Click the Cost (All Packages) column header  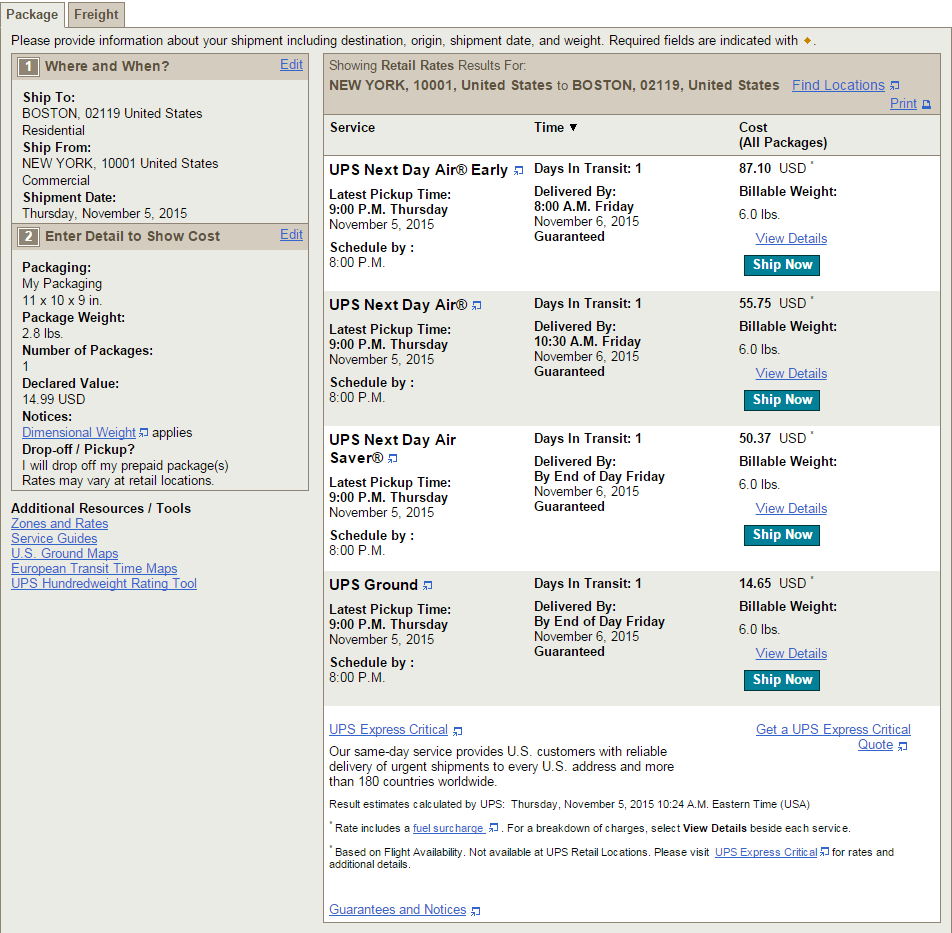tap(783, 135)
